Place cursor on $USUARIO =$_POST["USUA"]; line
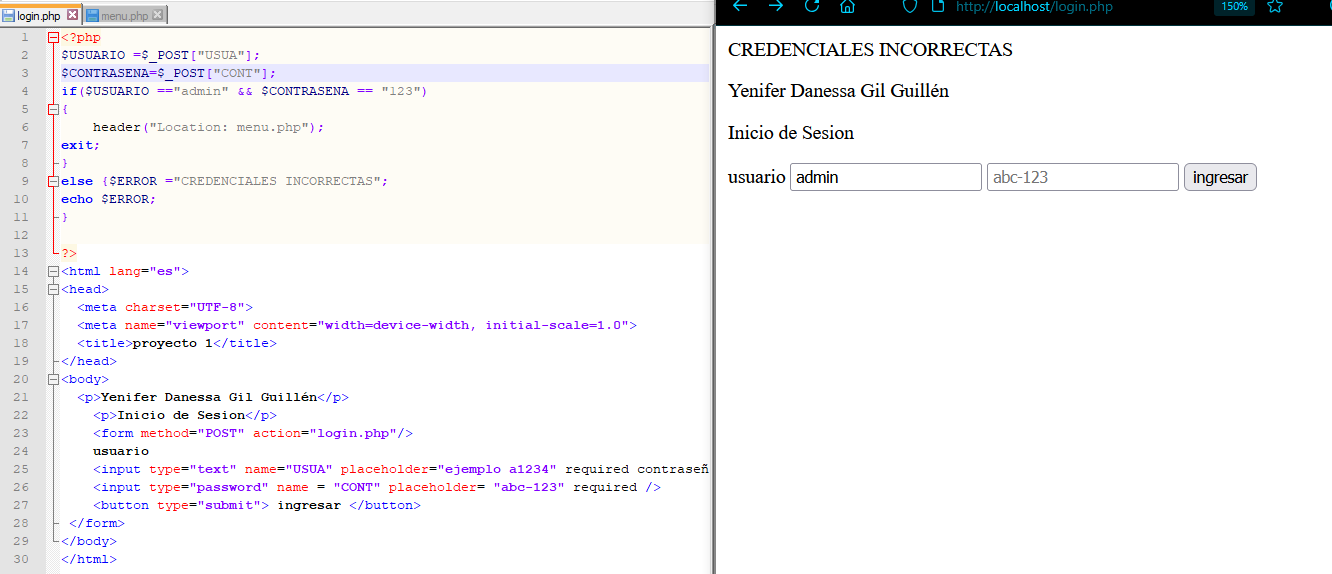Screen dimensions: 1332x574 pyautogui.click(x=160, y=55)
